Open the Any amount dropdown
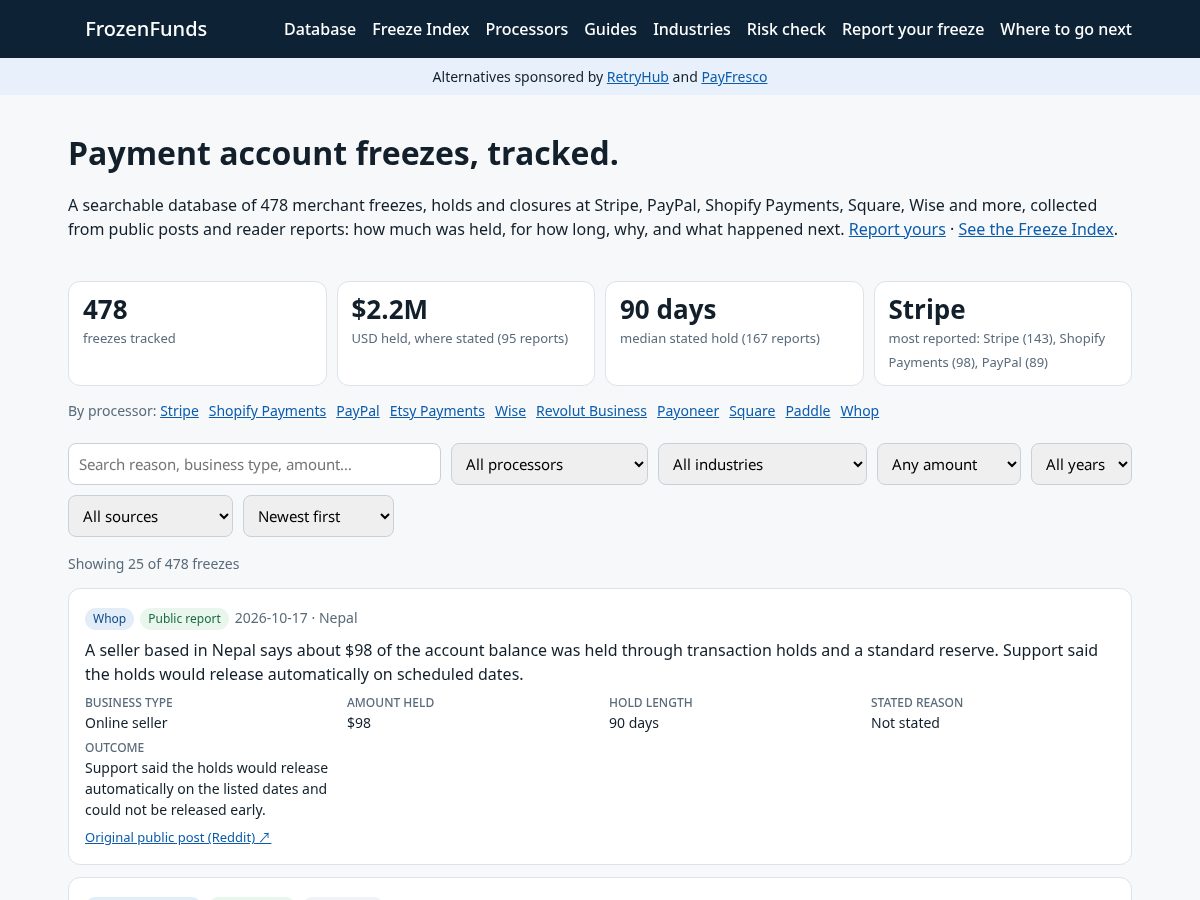The width and height of the screenshot is (1200, 900). coord(949,464)
